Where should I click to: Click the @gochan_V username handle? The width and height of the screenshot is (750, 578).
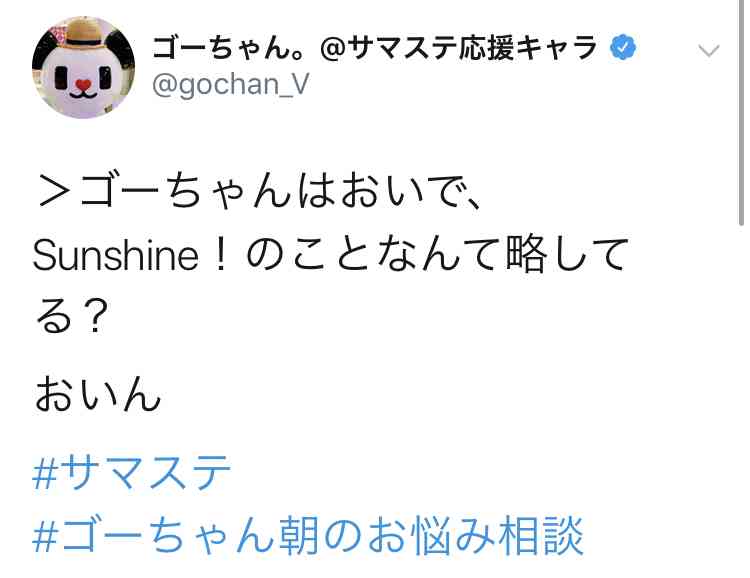231,85
